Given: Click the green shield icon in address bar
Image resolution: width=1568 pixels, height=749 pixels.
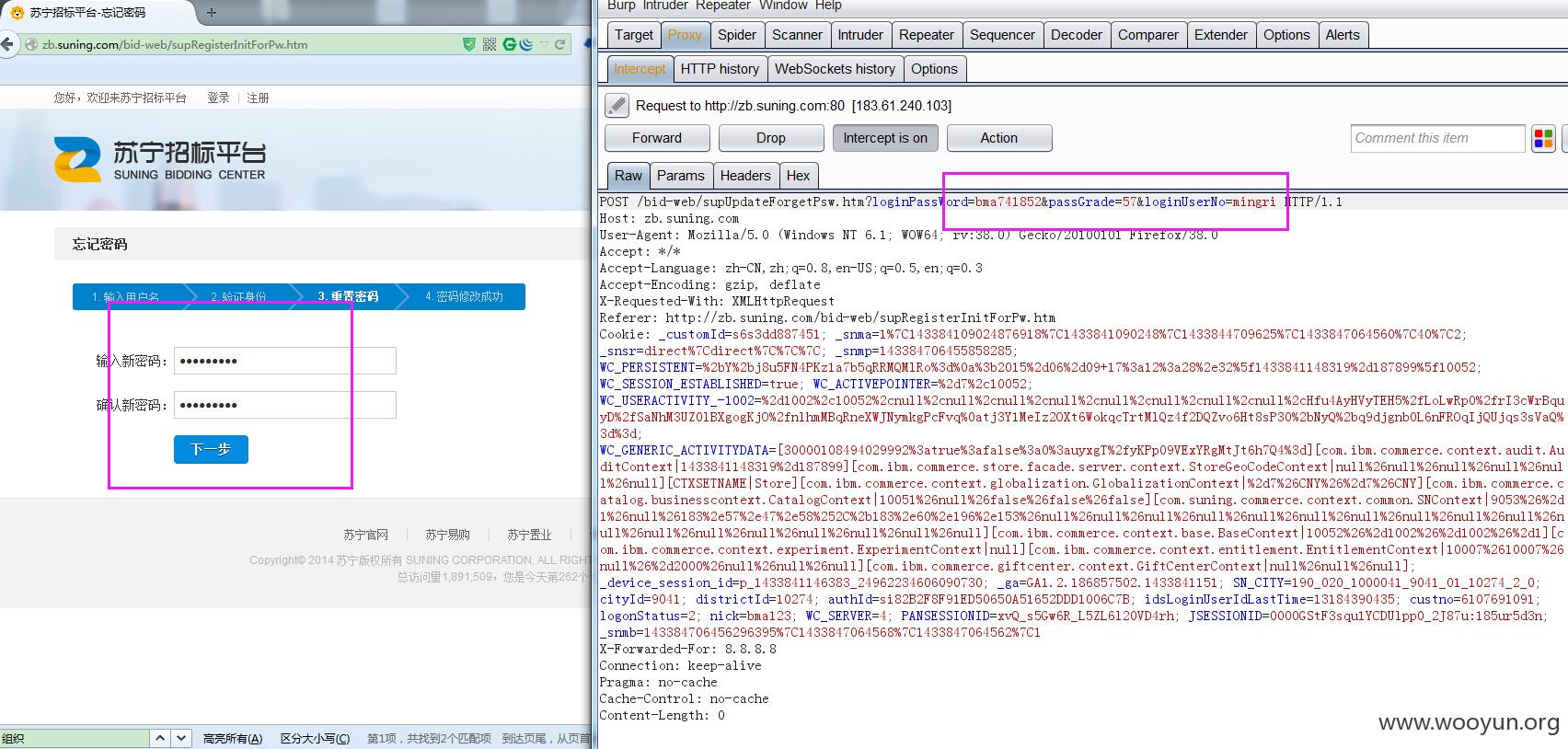Looking at the screenshot, I should pos(469,44).
